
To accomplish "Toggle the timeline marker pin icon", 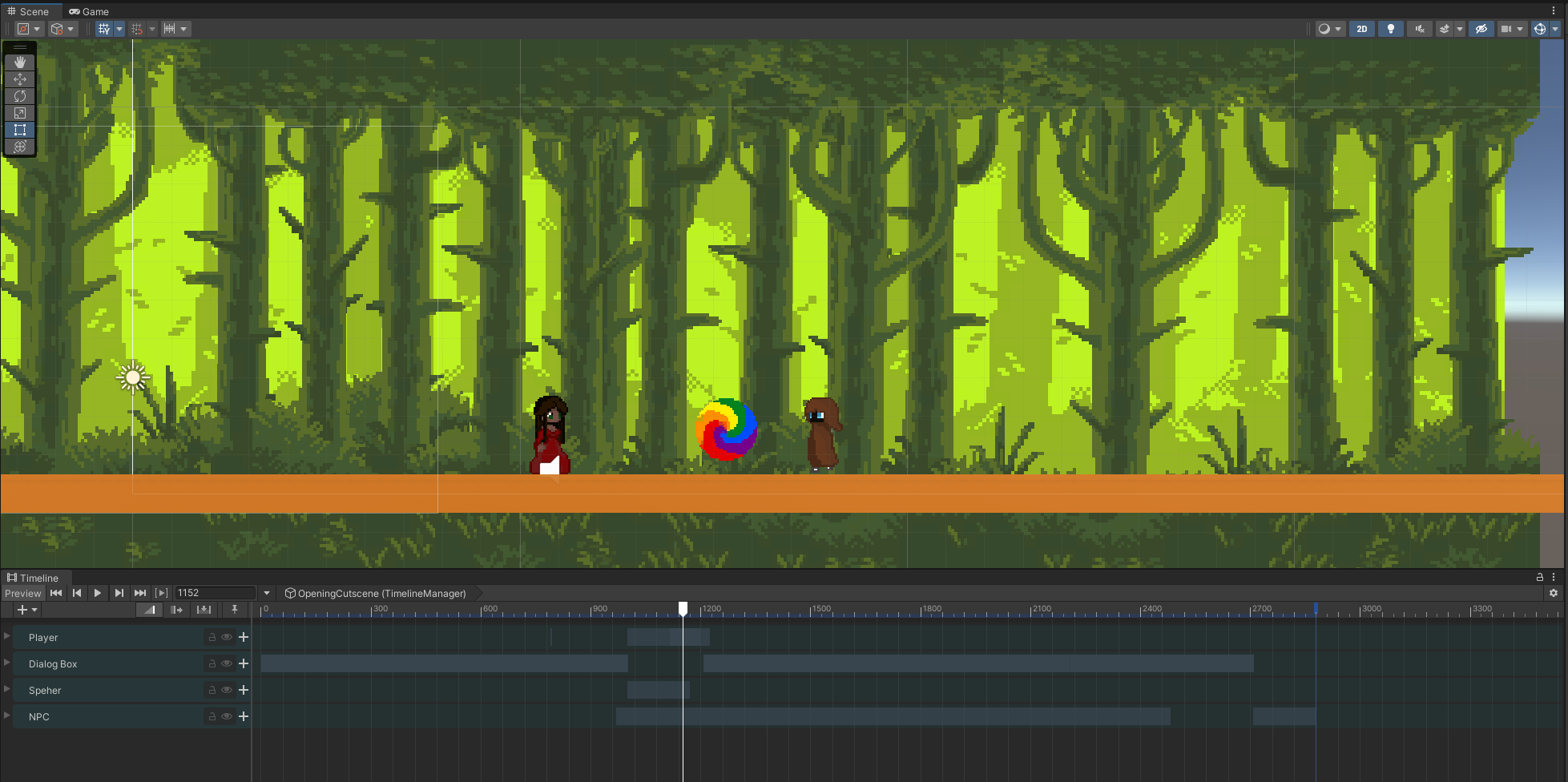I will [234, 610].
